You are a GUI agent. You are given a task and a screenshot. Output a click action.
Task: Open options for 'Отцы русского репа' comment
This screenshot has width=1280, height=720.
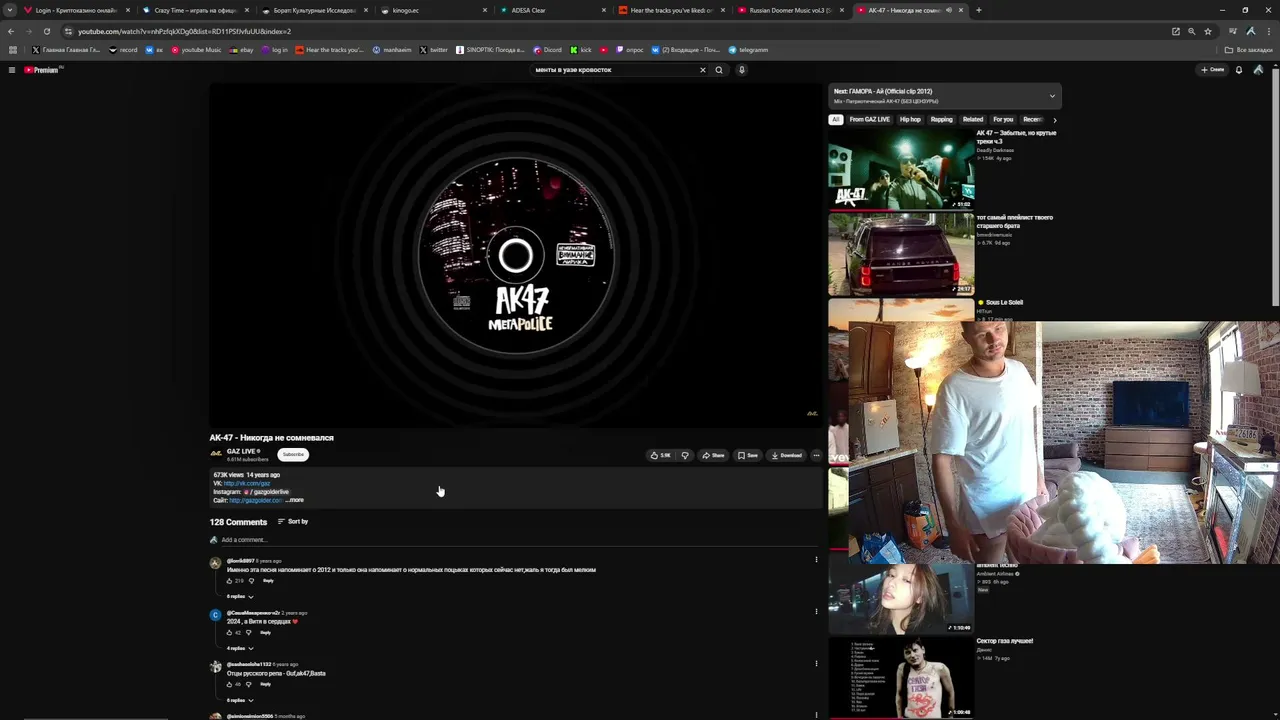pos(816,663)
